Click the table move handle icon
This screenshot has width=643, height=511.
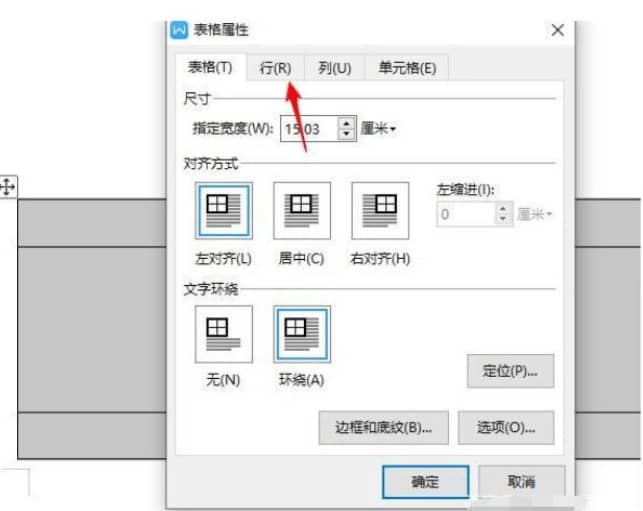[x=8, y=187]
